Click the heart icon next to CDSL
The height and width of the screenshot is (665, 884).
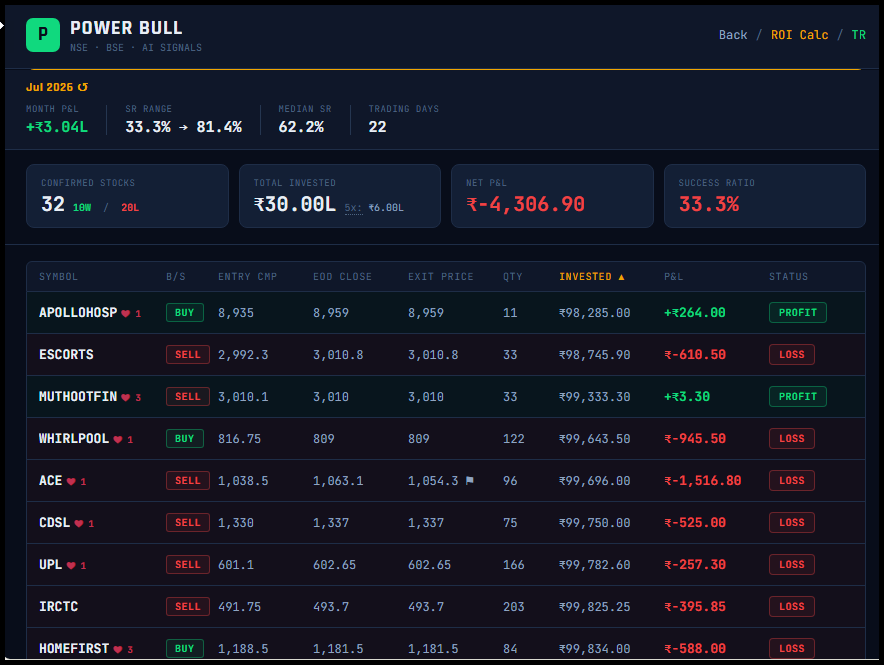click(79, 524)
